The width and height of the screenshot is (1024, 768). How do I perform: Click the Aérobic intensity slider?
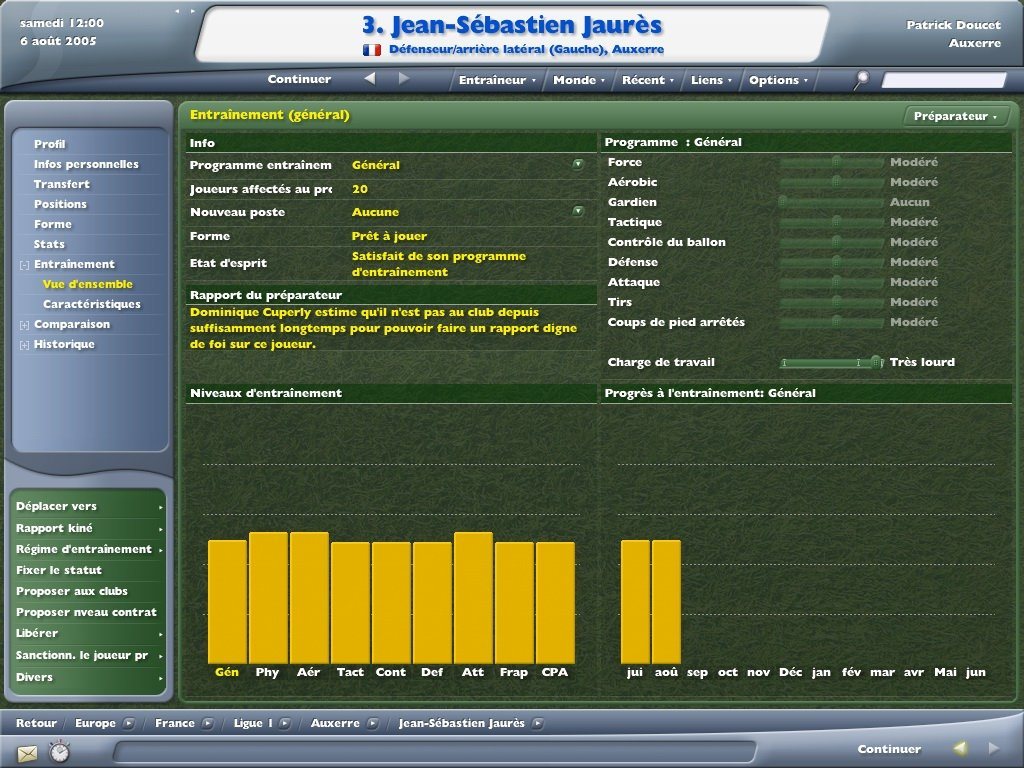pos(832,182)
